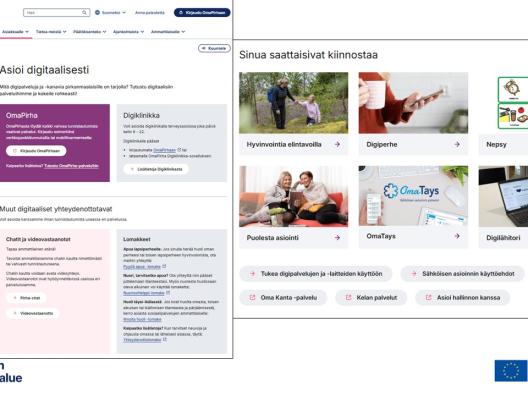This screenshot has height=396, width=528.
Task: Open the Suomeksi language dropdown
Action: (x=110, y=12)
